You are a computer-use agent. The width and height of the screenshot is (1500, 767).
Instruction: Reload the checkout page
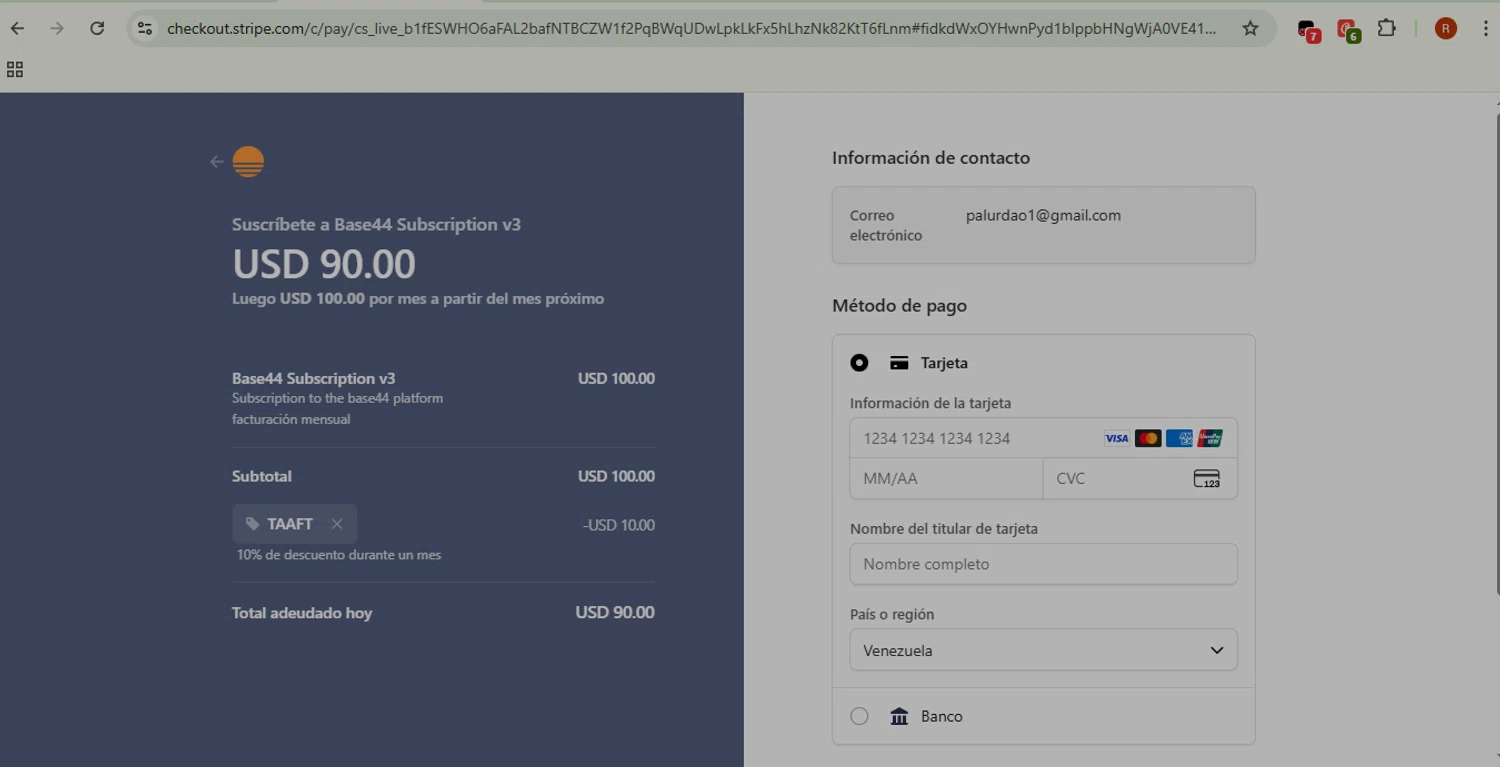pyautogui.click(x=97, y=28)
